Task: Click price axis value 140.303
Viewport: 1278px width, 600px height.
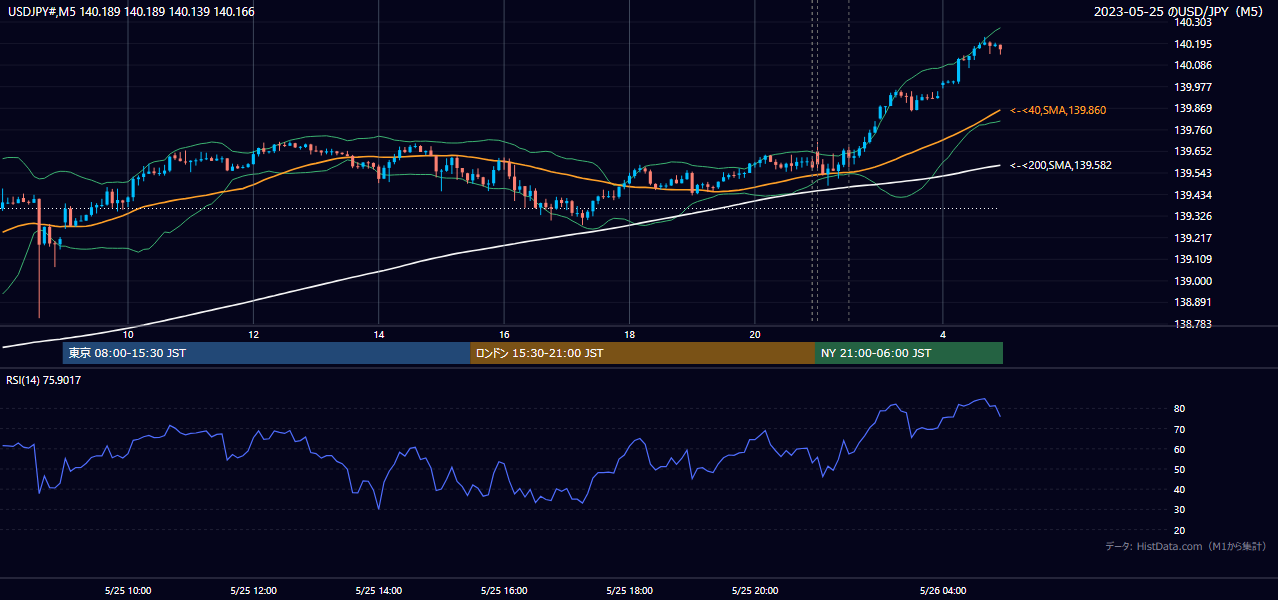Action: click(1192, 23)
